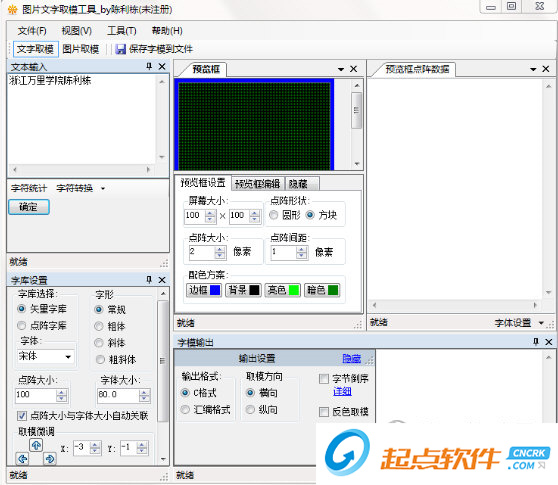Click the up arrow fine-tune button
Viewport: 558px width, 485px height.
[36, 445]
